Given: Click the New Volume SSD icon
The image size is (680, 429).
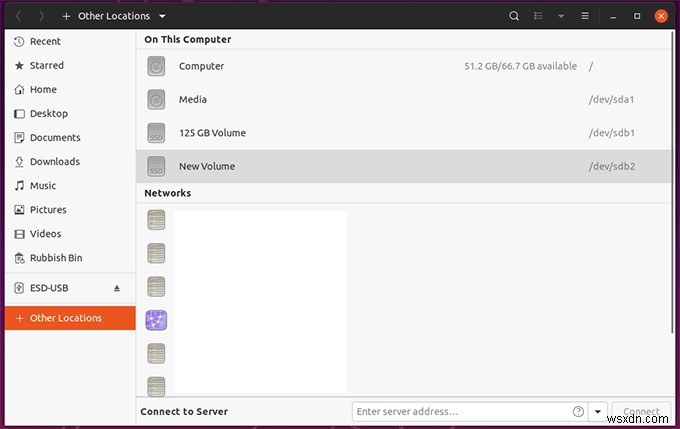Looking at the screenshot, I should pos(156,167).
